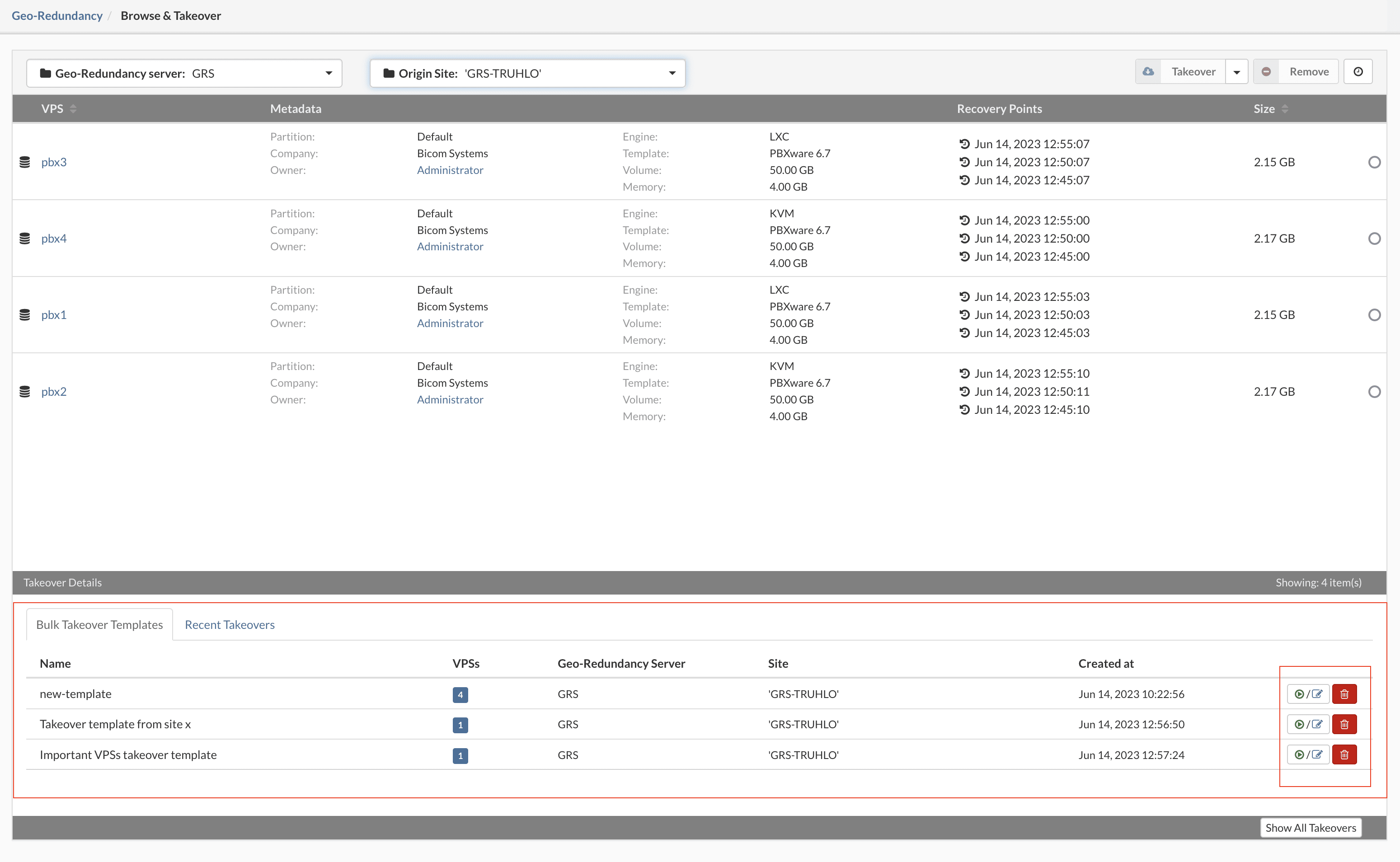Viewport: 1400px width, 862px height.
Task: Click history icon for pbx3 12:55:07 recovery point
Action: pyautogui.click(x=964, y=144)
